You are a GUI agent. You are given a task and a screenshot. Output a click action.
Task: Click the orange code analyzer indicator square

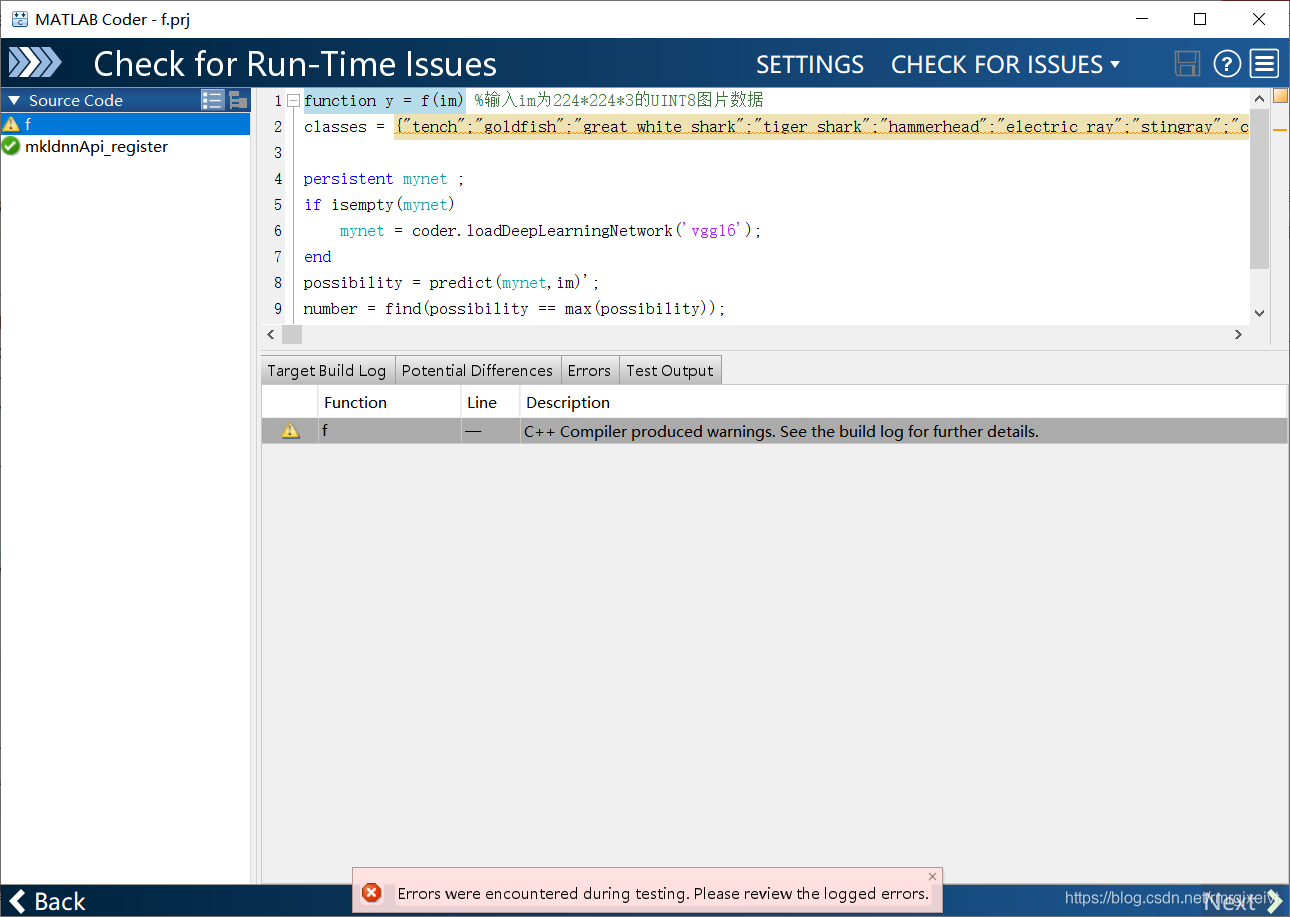pos(1280,96)
